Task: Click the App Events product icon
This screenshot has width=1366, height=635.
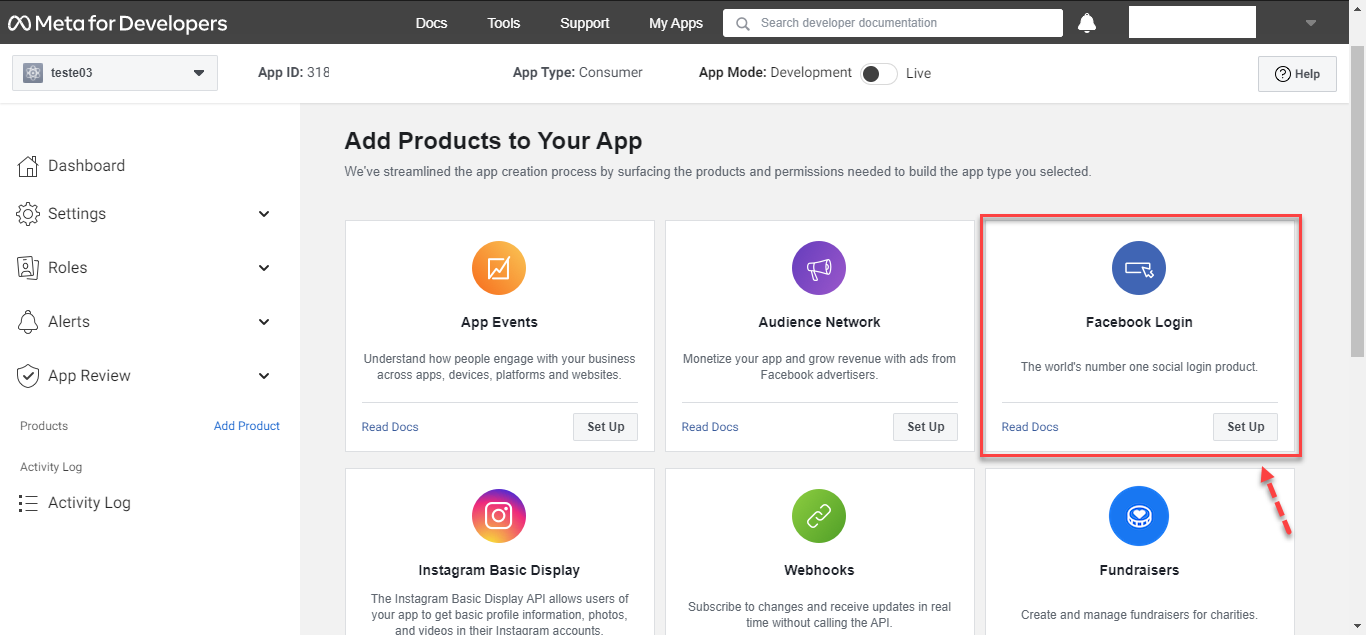Action: [499, 268]
